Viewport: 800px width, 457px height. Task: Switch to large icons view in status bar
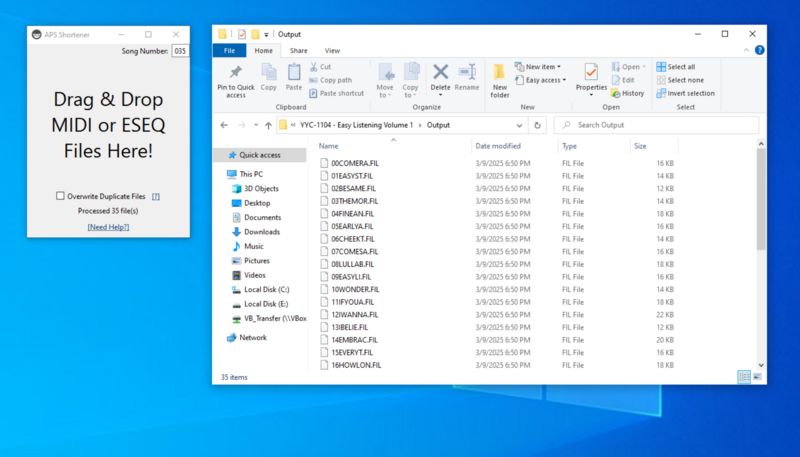757,377
